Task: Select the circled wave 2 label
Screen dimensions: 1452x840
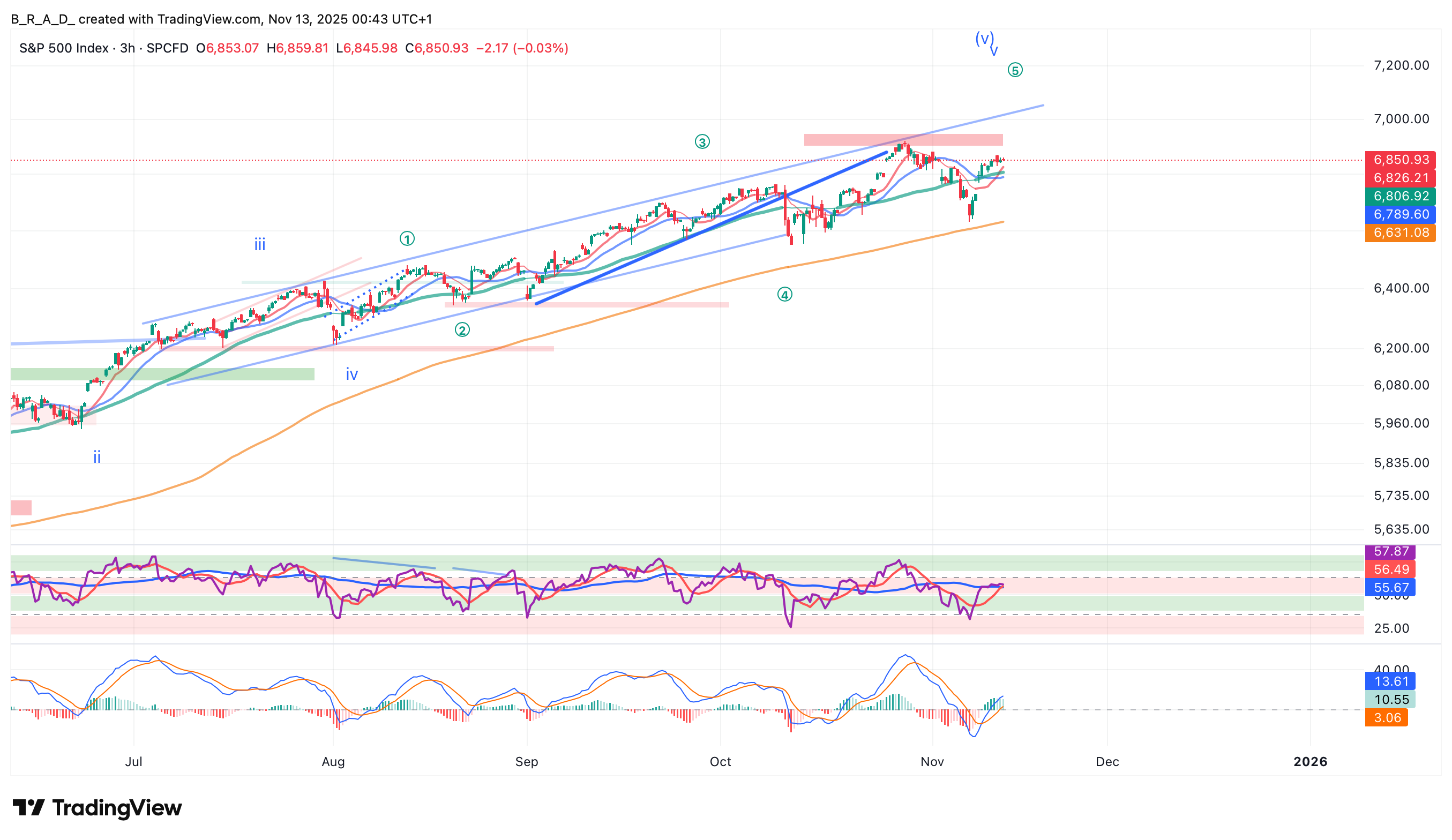Action: click(462, 329)
